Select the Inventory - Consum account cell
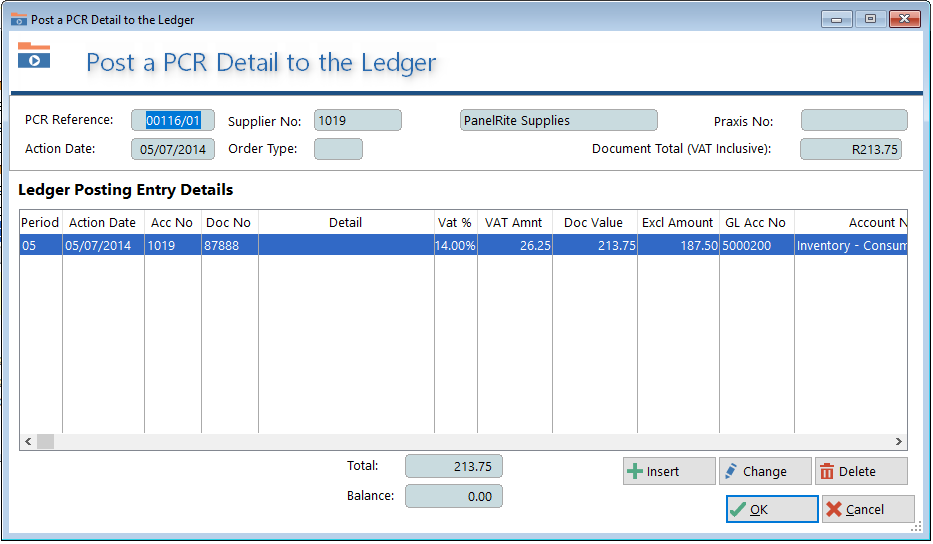Screen dimensions: 933x544 [x=851, y=245]
